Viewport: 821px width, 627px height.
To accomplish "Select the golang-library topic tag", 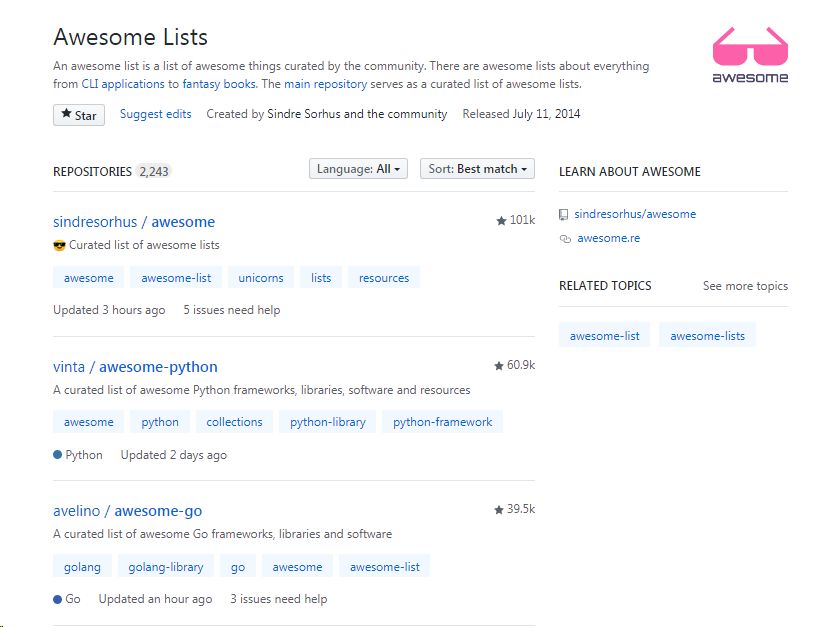I will (165, 567).
